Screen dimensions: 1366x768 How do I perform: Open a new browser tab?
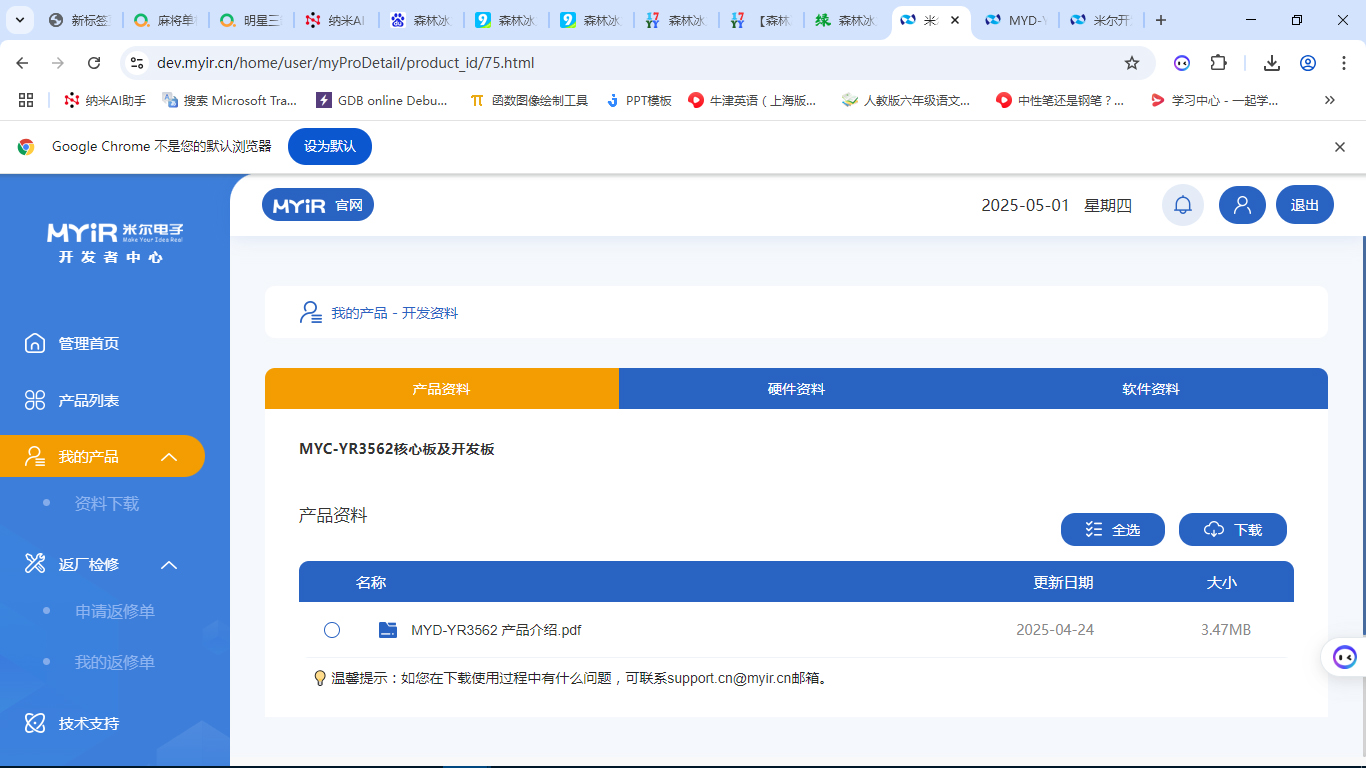coord(1160,20)
